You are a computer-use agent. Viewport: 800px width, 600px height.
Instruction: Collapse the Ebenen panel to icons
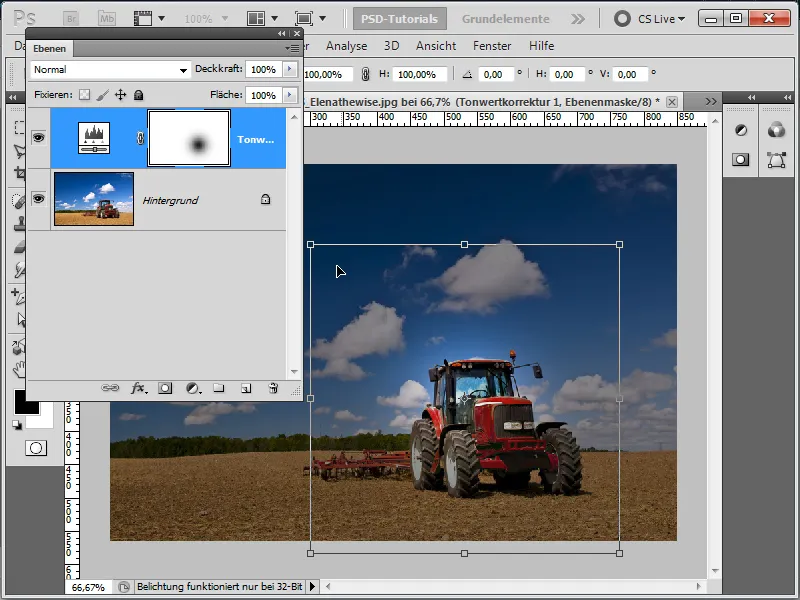coord(282,34)
